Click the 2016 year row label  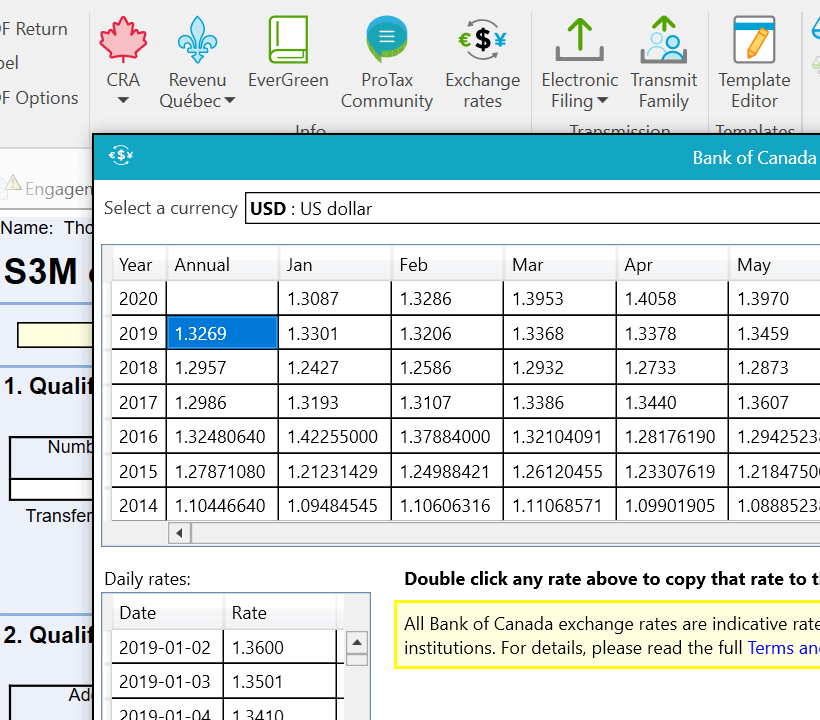pos(139,437)
